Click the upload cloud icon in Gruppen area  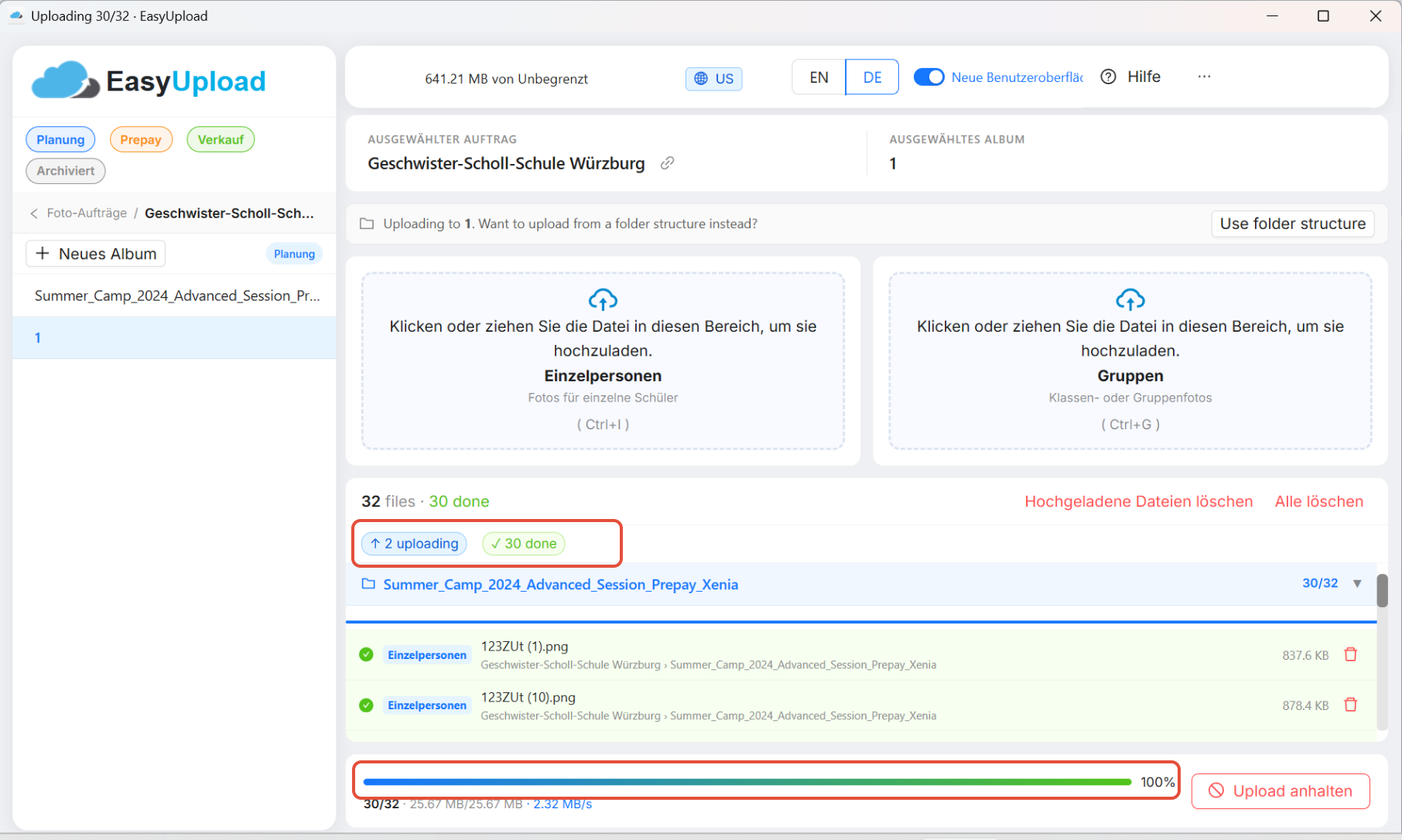[1130, 299]
